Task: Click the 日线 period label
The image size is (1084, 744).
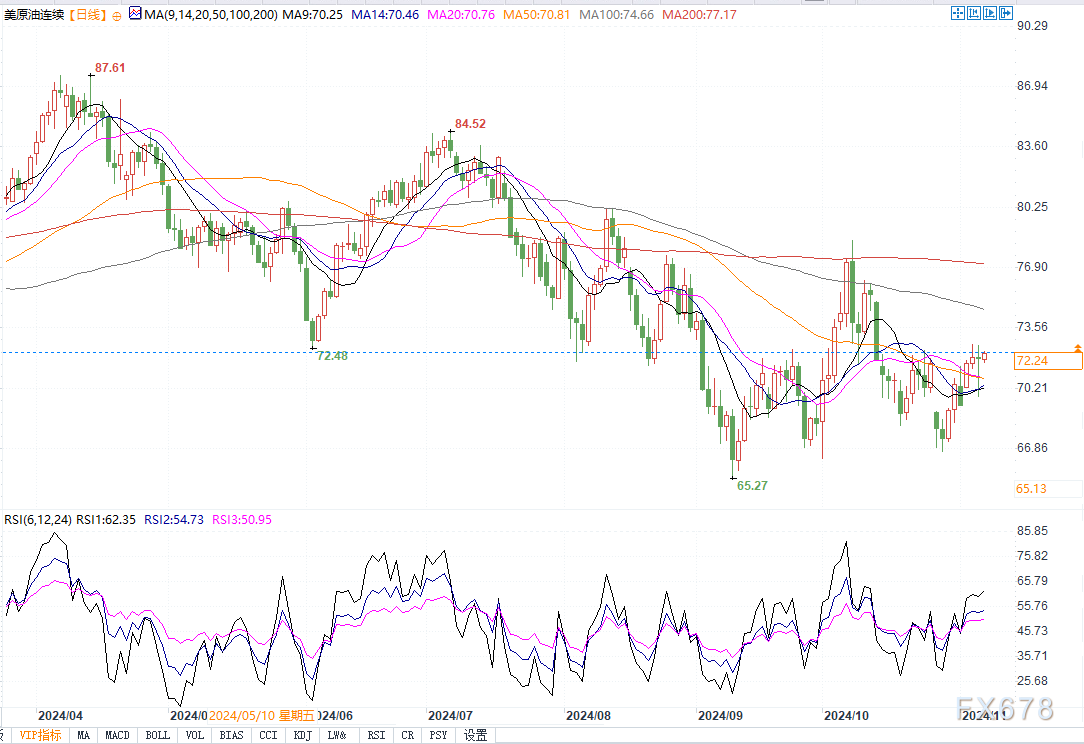Action: (x=88, y=15)
